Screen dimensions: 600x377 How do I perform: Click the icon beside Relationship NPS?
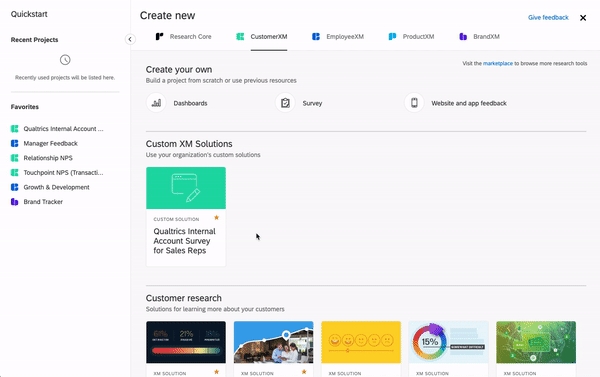pyautogui.click(x=15, y=158)
